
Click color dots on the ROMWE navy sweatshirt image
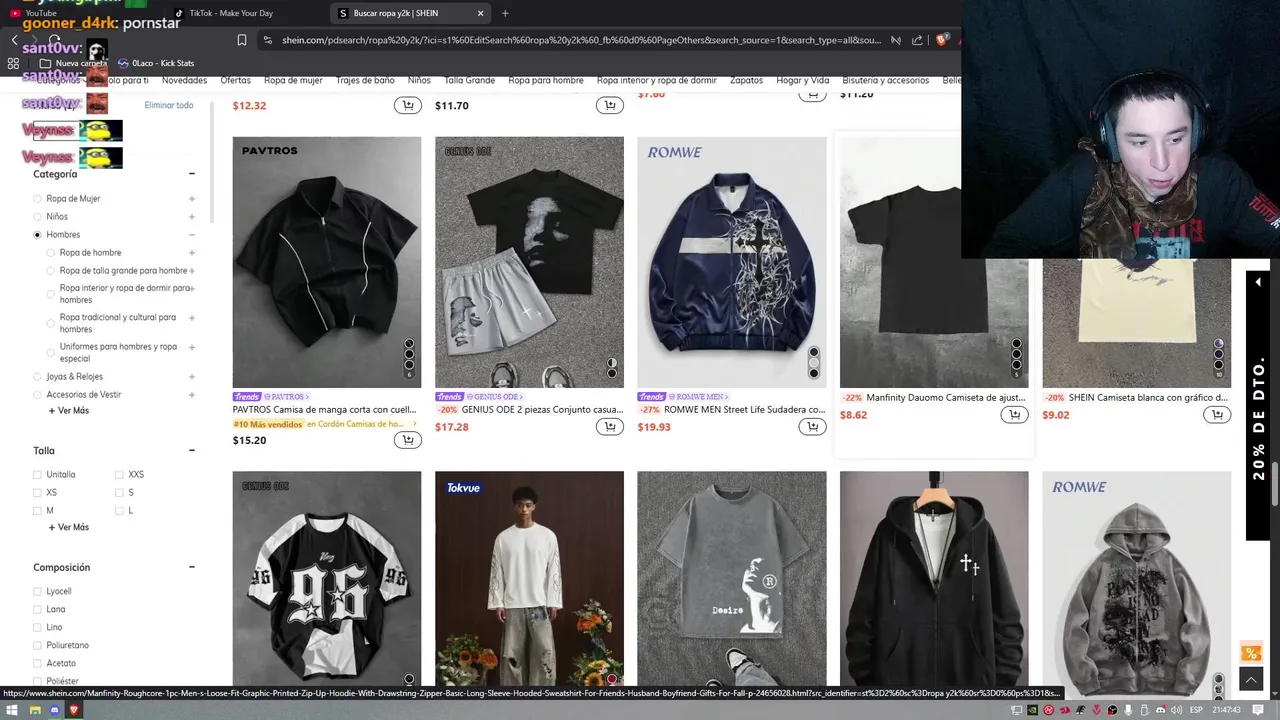tap(814, 363)
